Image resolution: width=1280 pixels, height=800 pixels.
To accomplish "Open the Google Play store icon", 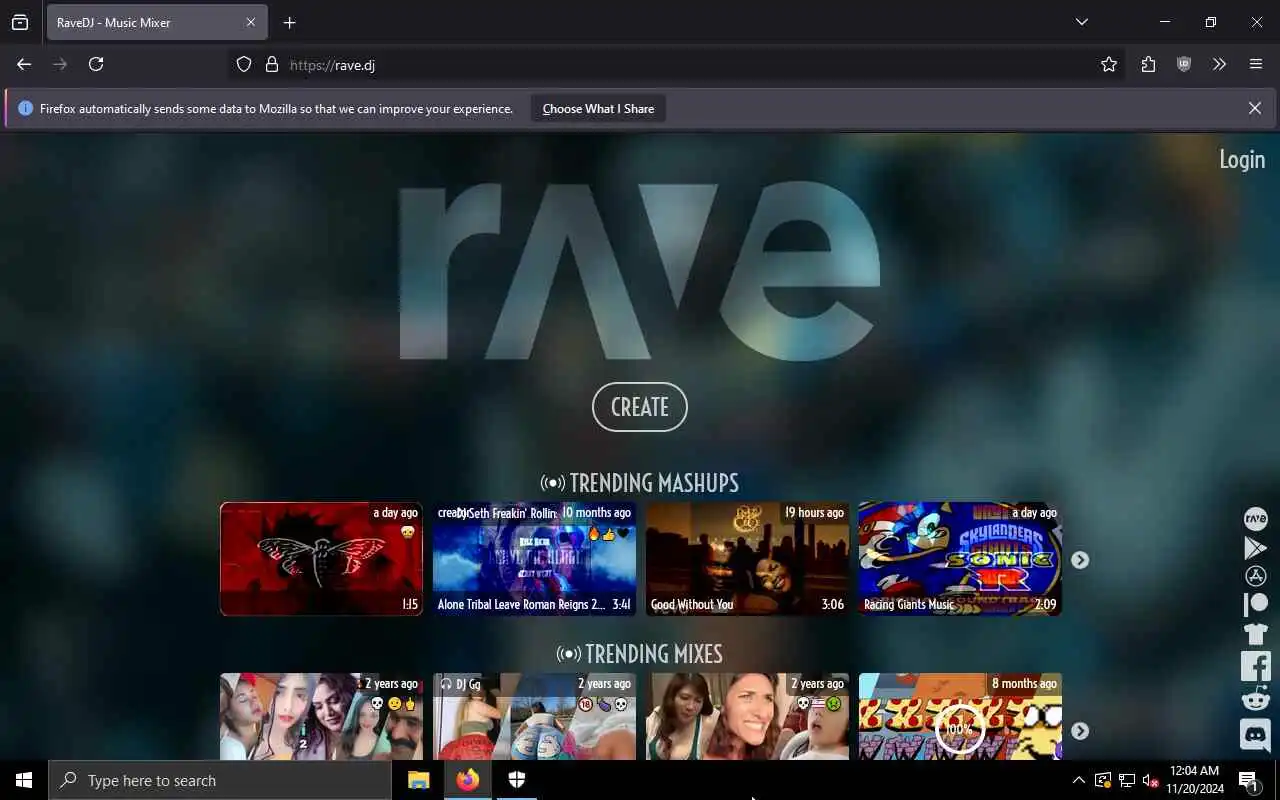I will tap(1255, 547).
